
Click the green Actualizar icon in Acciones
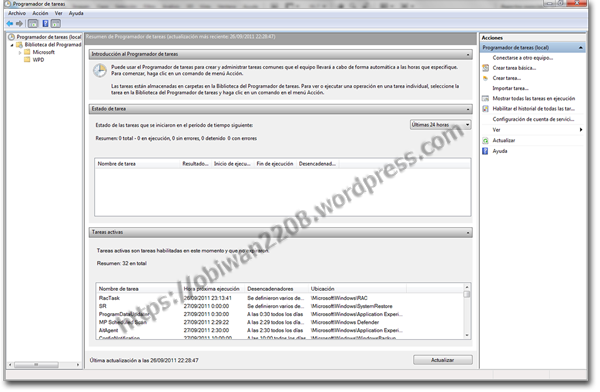coord(486,140)
